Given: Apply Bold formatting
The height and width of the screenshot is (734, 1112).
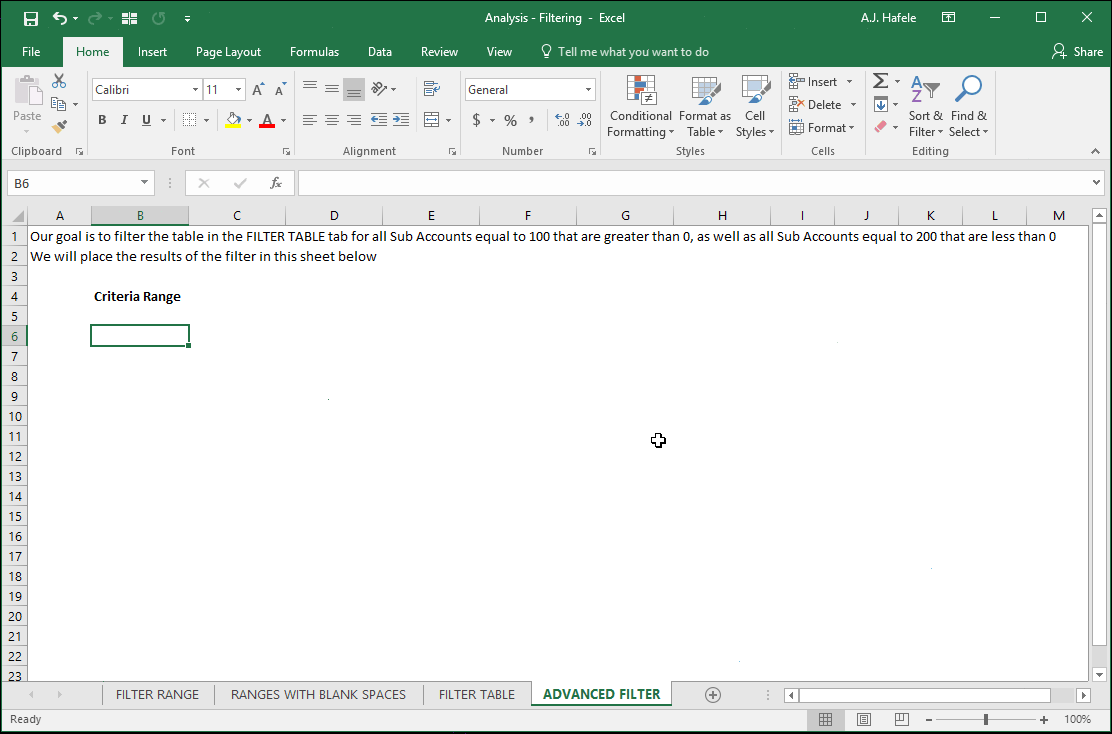Looking at the screenshot, I should point(102,120).
